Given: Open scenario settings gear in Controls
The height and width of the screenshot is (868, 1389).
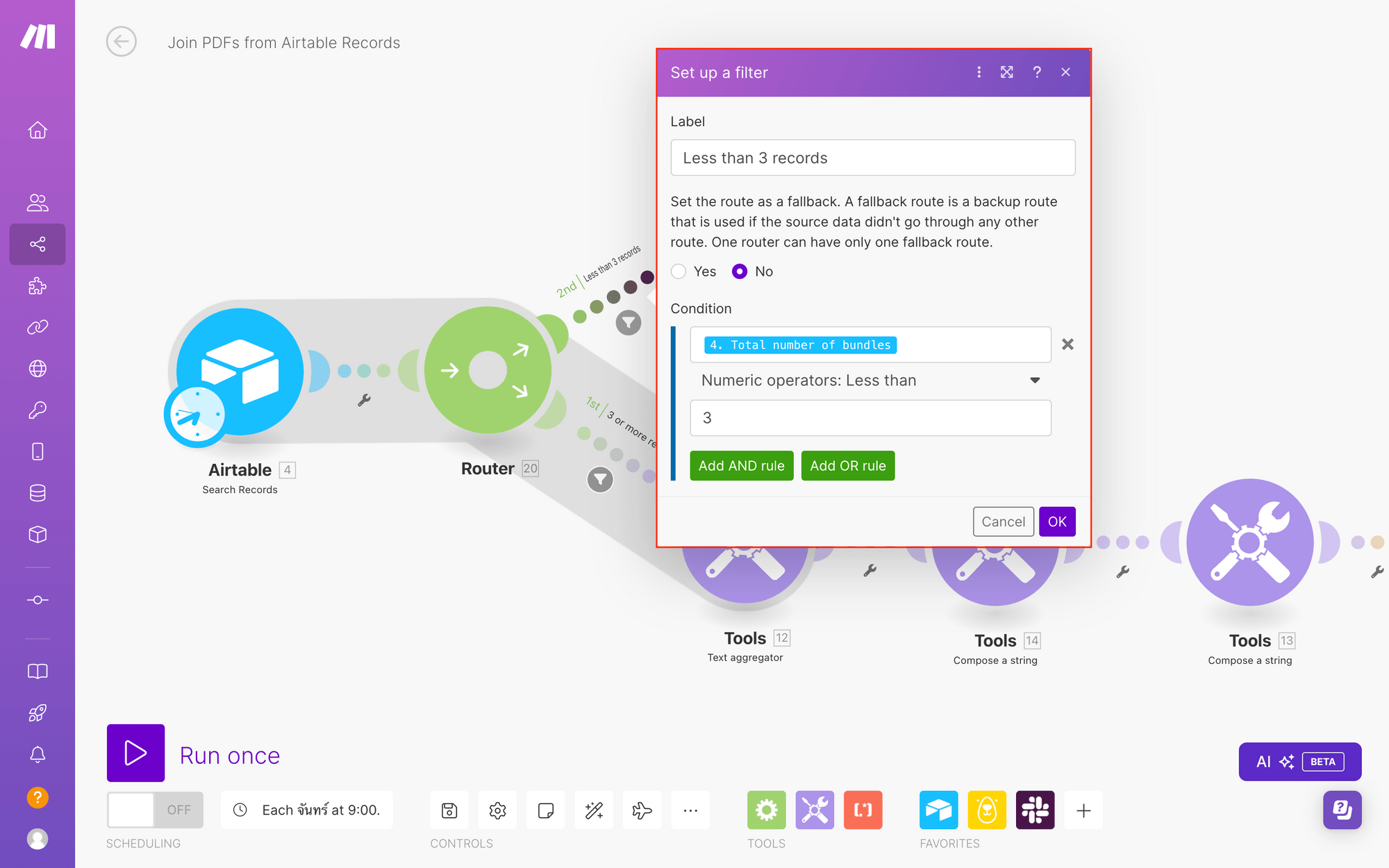Looking at the screenshot, I should coord(497,810).
